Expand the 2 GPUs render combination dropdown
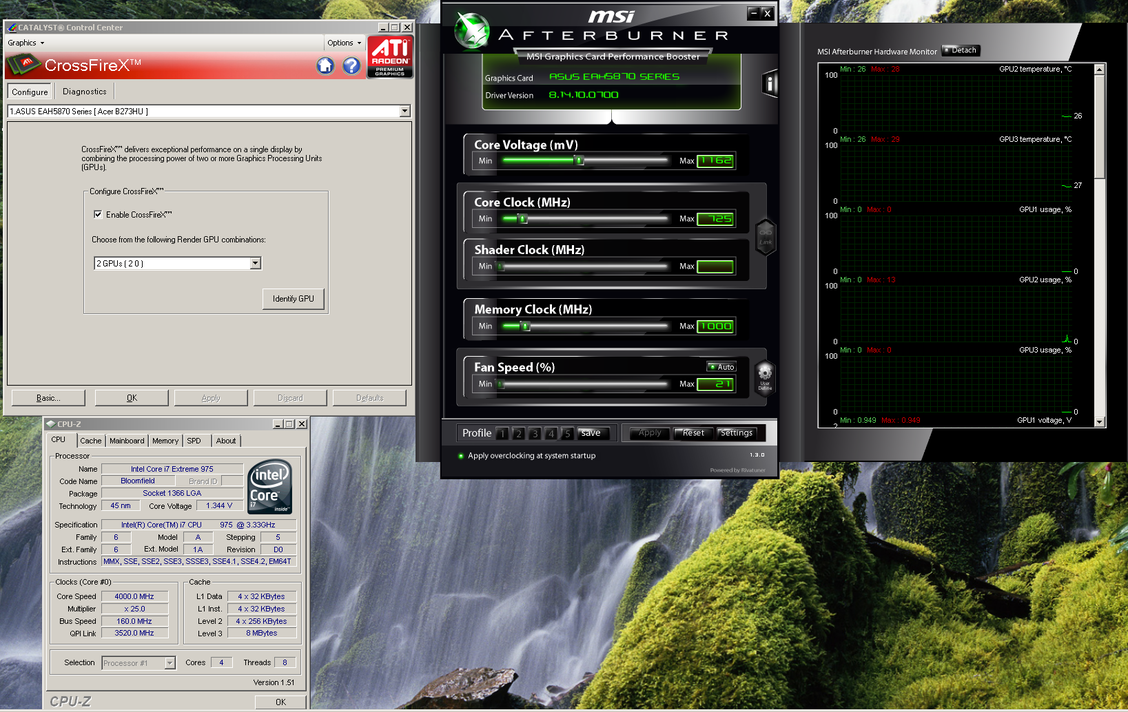 point(255,264)
